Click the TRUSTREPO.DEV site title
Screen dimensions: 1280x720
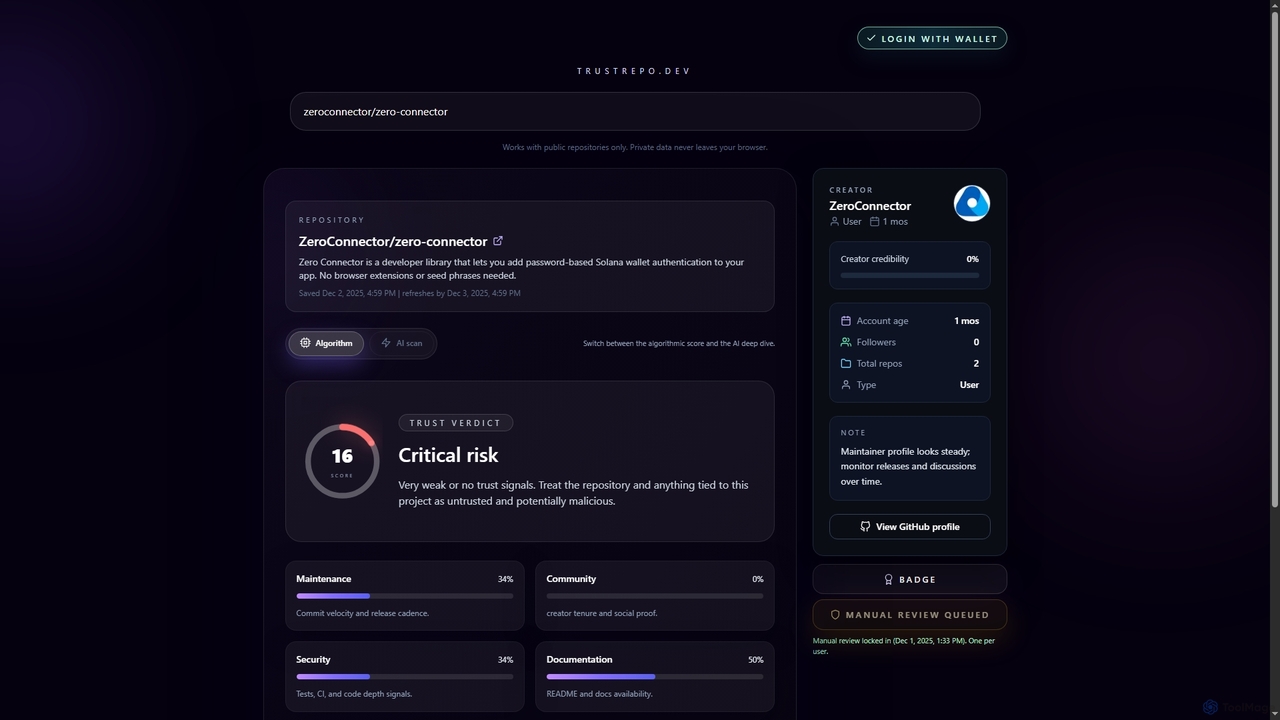(x=634, y=71)
